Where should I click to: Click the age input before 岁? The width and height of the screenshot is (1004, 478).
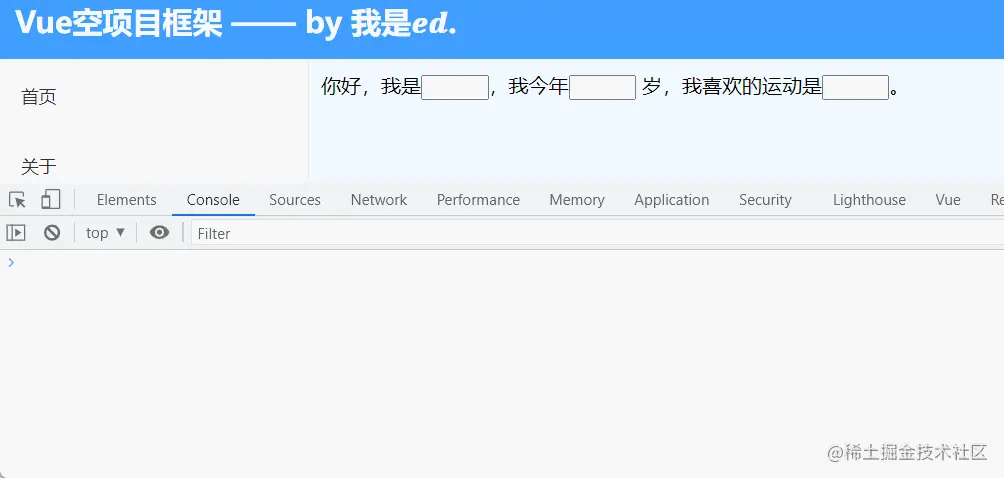(x=603, y=87)
